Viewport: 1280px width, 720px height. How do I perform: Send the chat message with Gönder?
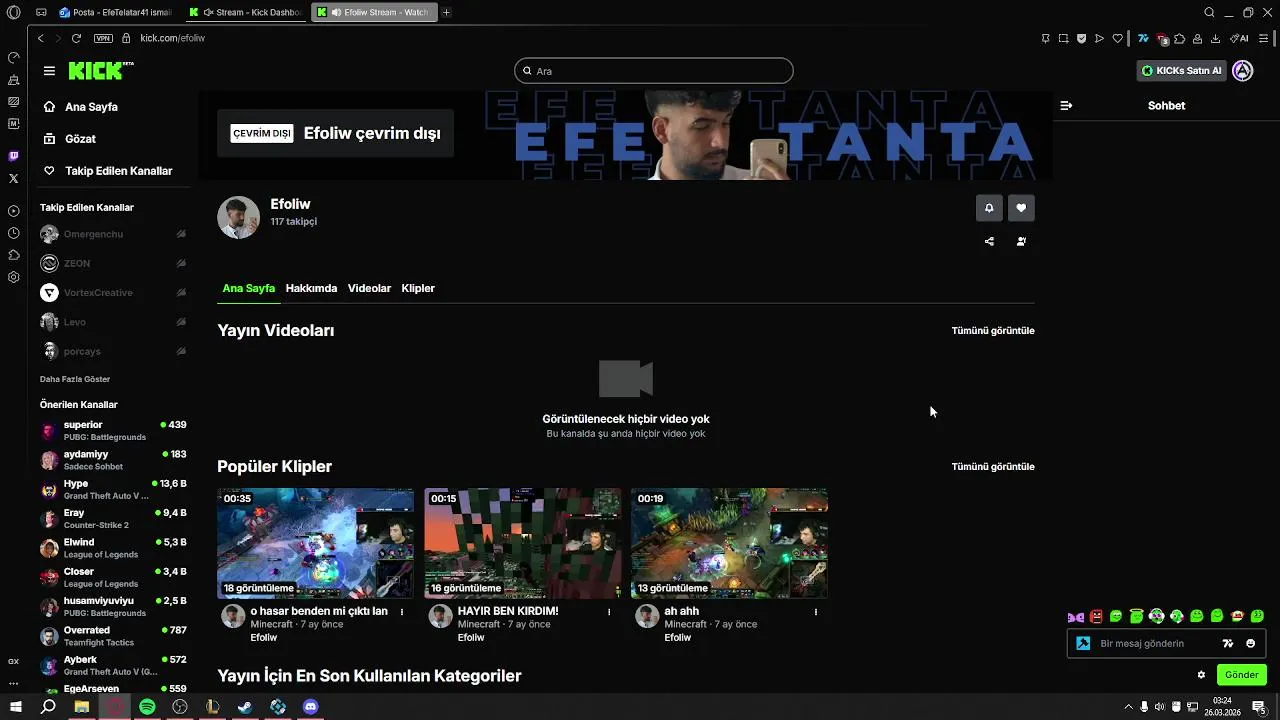tap(1241, 675)
